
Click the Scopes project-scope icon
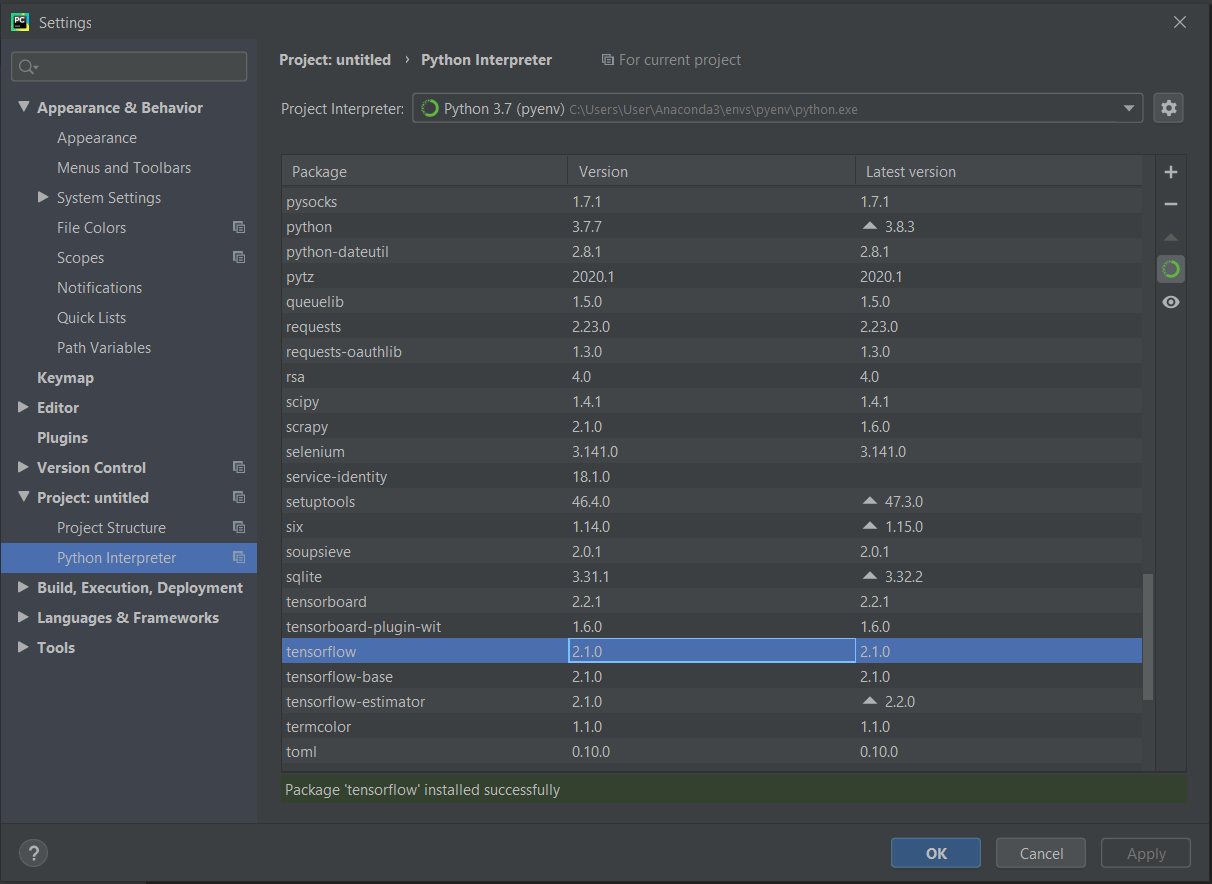[x=239, y=258]
